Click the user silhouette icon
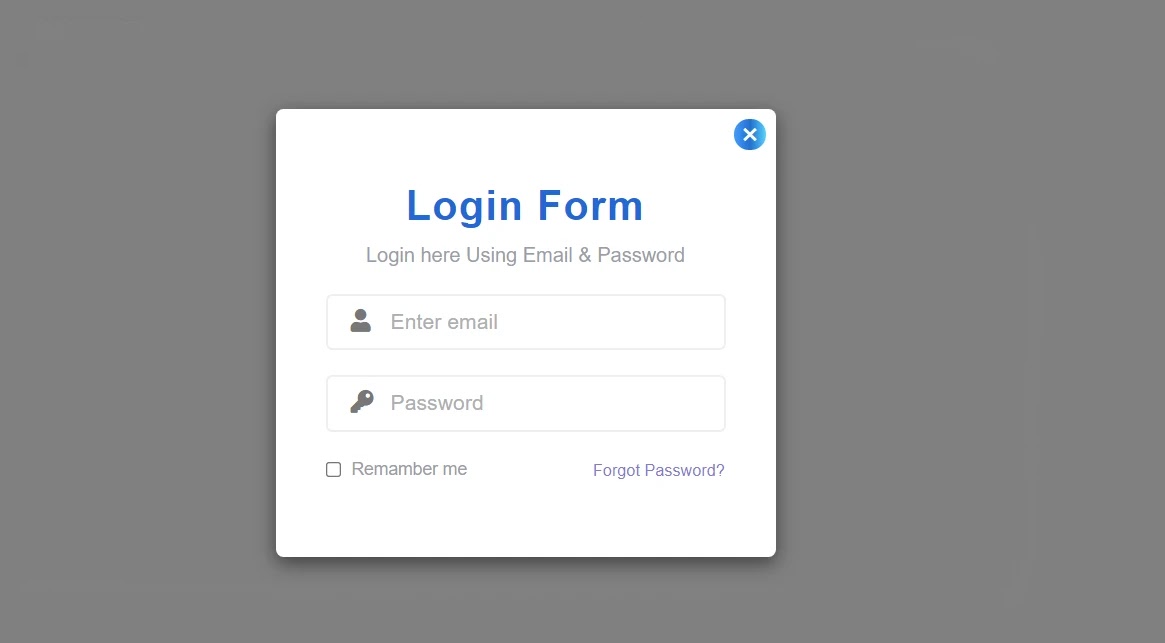 click(x=360, y=321)
